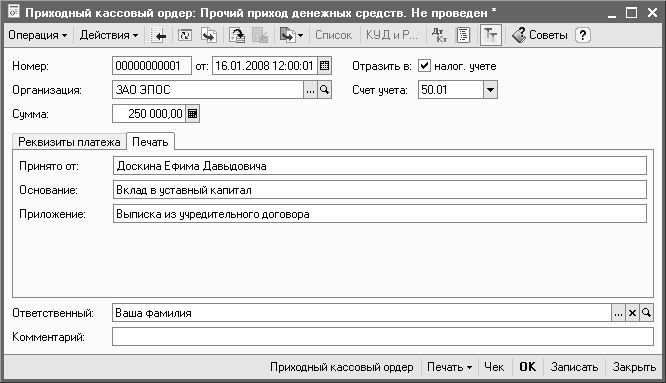
Task: Click the Чек button
Action: tap(494, 367)
